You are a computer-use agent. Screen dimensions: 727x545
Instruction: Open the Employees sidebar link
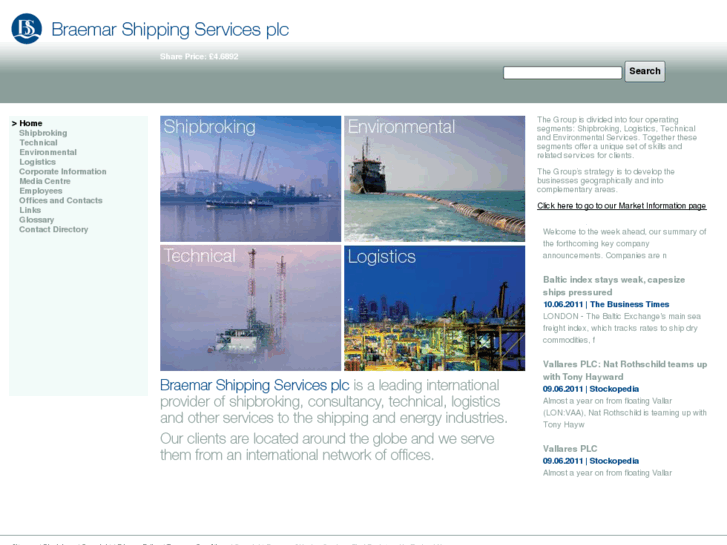(x=41, y=191)
